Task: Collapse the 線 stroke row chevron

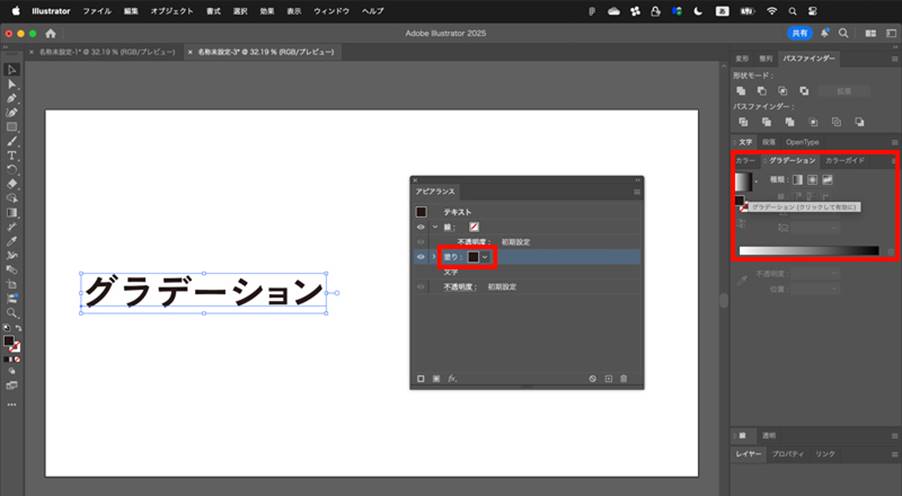Action: [x=435, y=227]
